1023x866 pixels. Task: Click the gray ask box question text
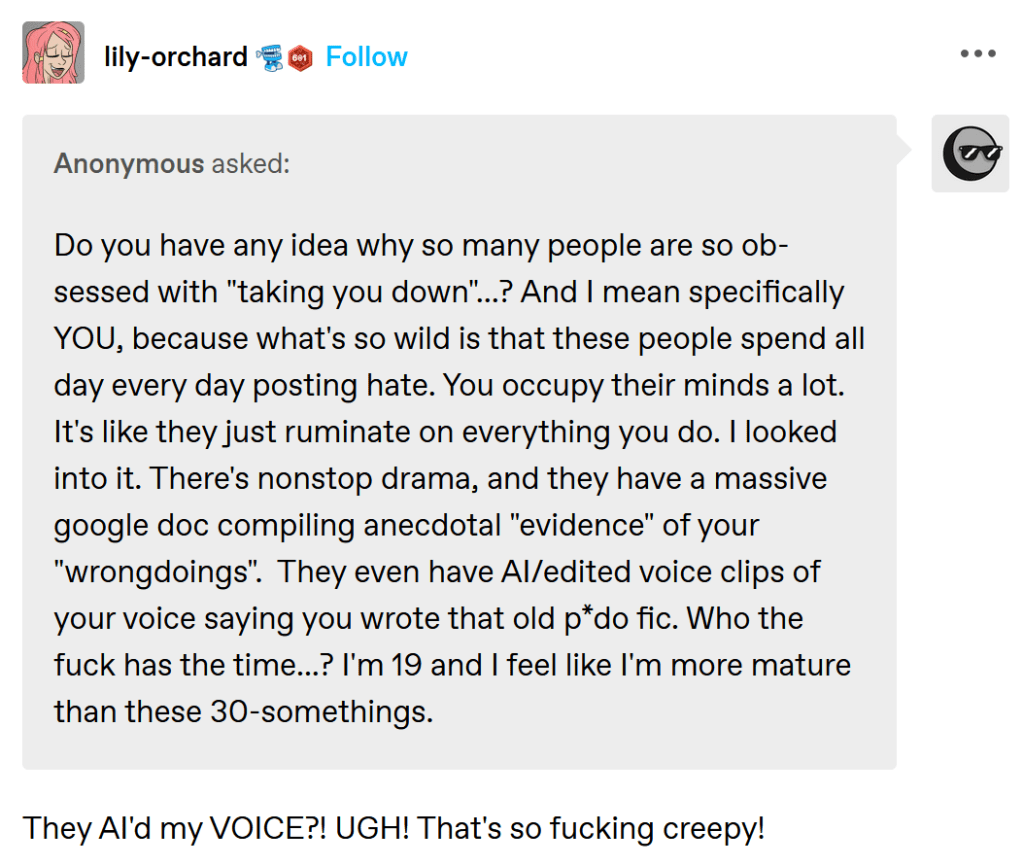(458, 478)
